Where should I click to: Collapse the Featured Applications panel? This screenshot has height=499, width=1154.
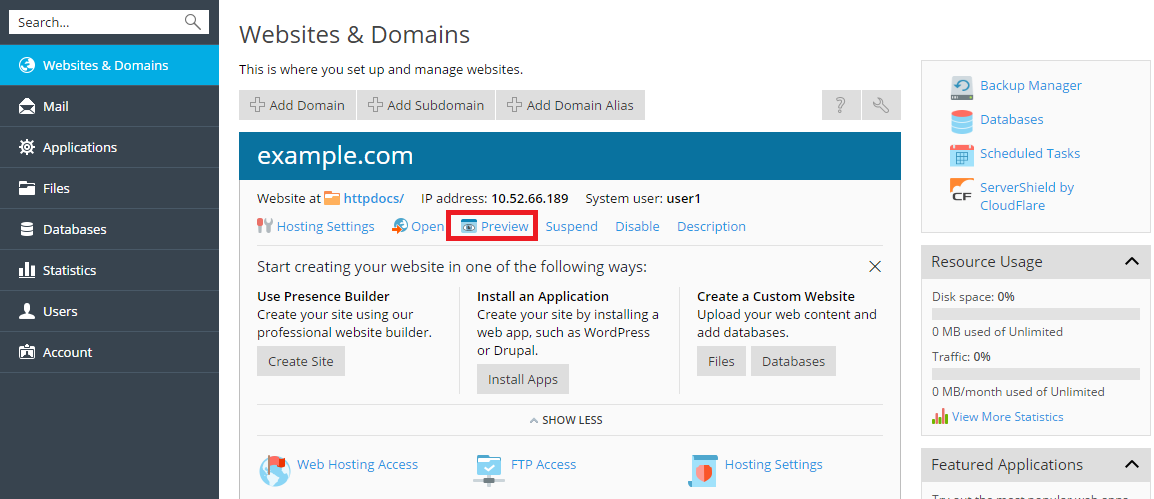click(x=1131, y=465)
